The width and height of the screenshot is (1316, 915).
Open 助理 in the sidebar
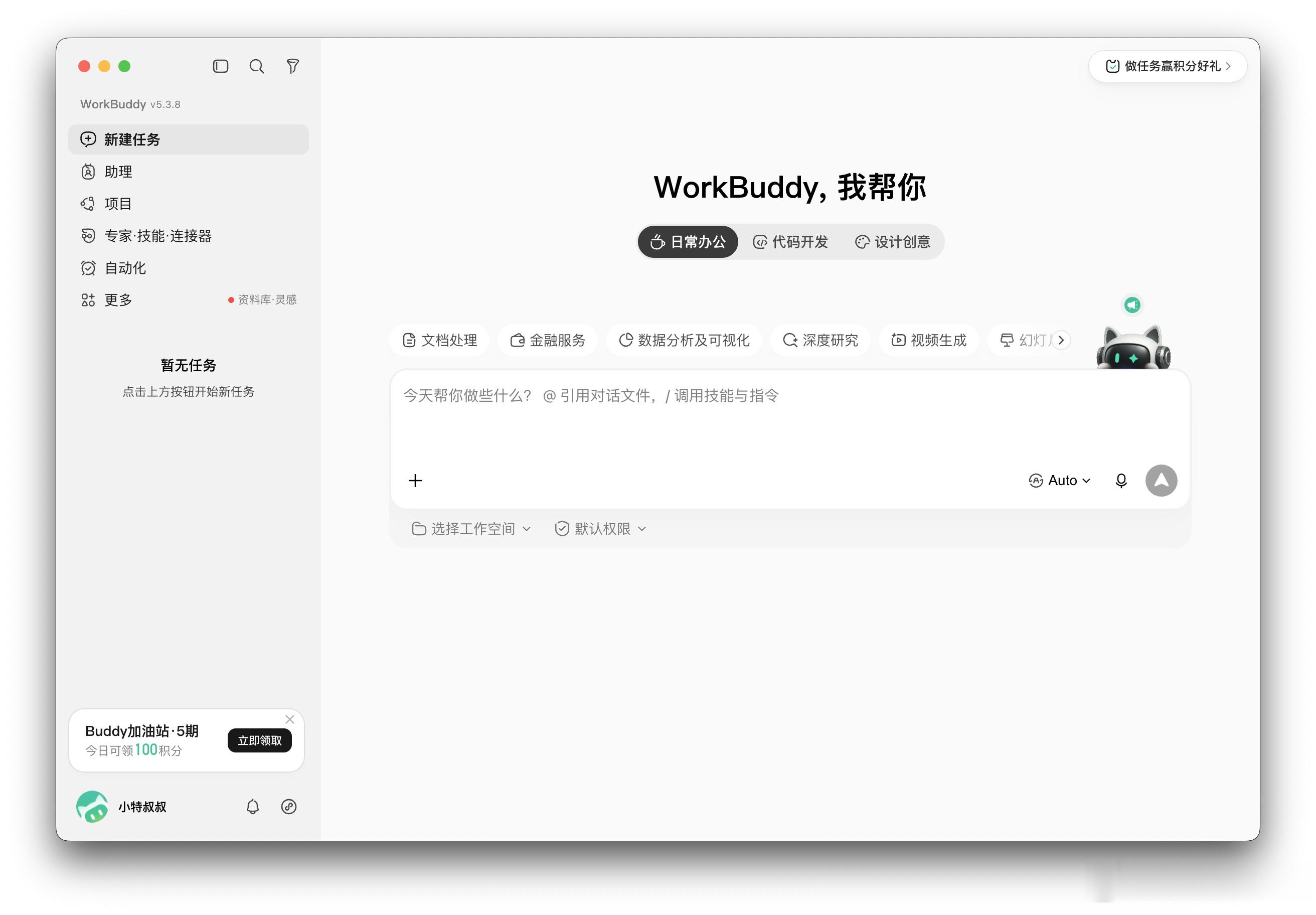point(189,172)
